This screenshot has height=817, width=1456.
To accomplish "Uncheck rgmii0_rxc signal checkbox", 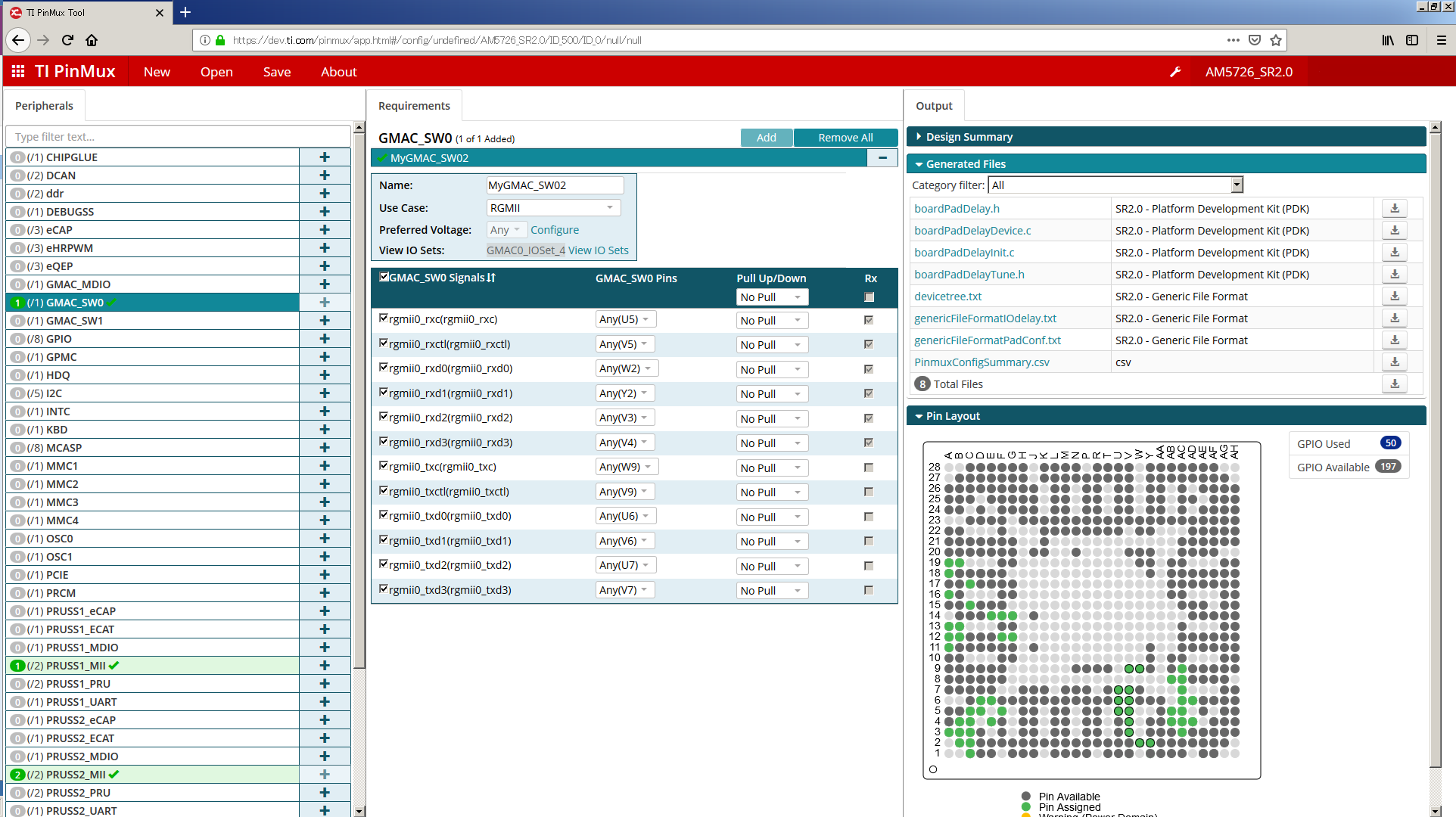I will point(384,318).
